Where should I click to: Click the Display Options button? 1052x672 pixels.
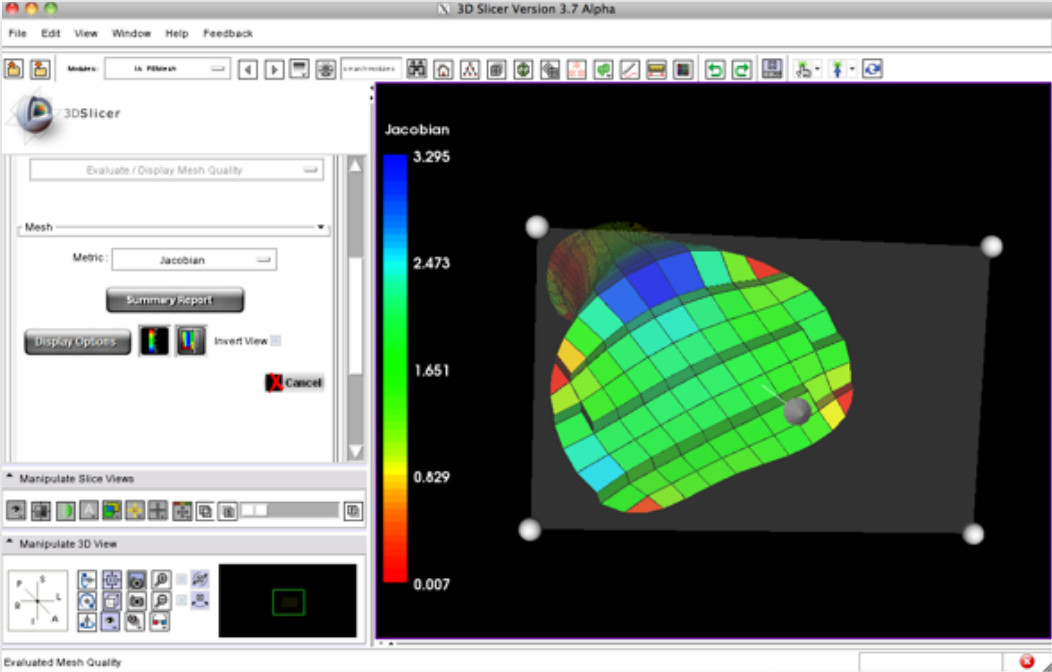pos(77,342)
